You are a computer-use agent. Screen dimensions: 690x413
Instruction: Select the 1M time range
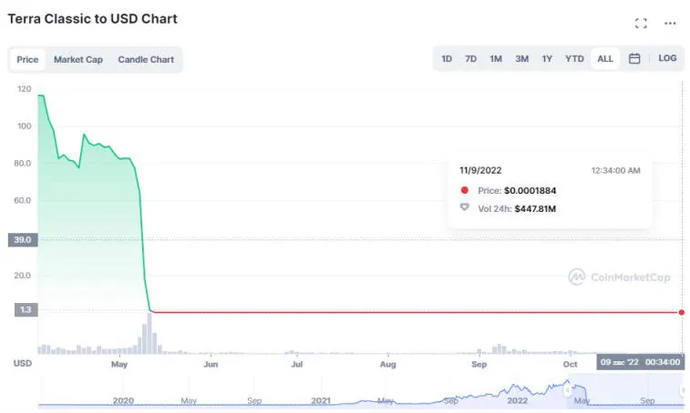tap(496, 59)
